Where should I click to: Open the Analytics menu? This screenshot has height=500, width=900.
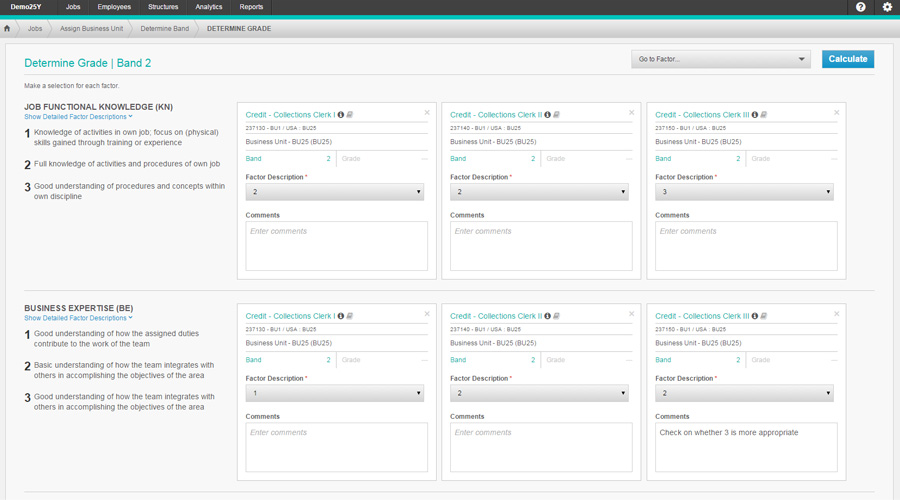pos(209,7)
